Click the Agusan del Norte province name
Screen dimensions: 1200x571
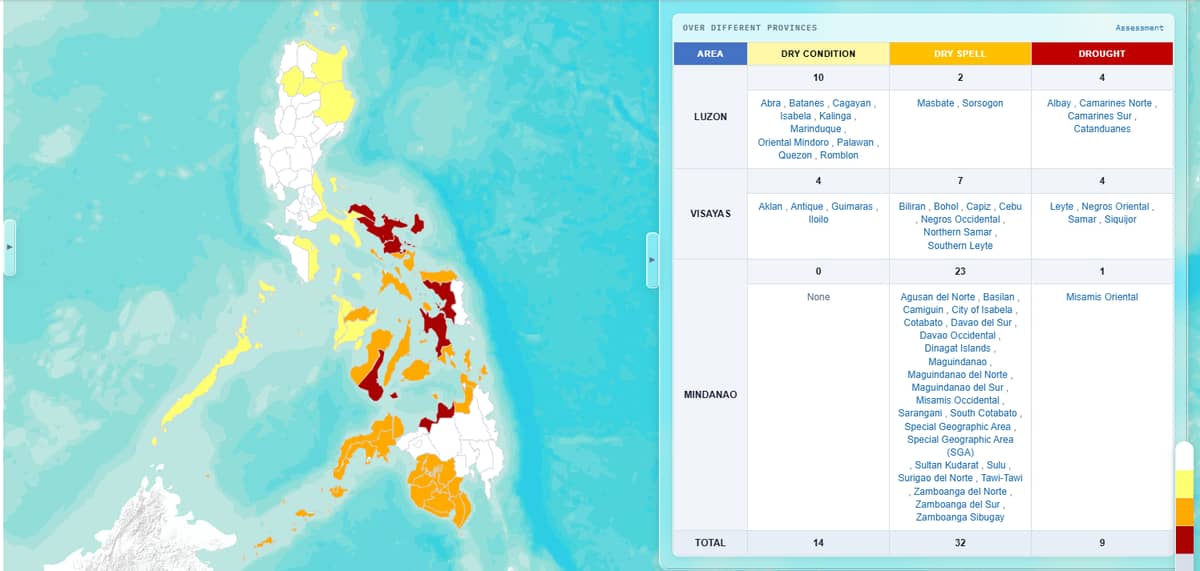[938, 297]
